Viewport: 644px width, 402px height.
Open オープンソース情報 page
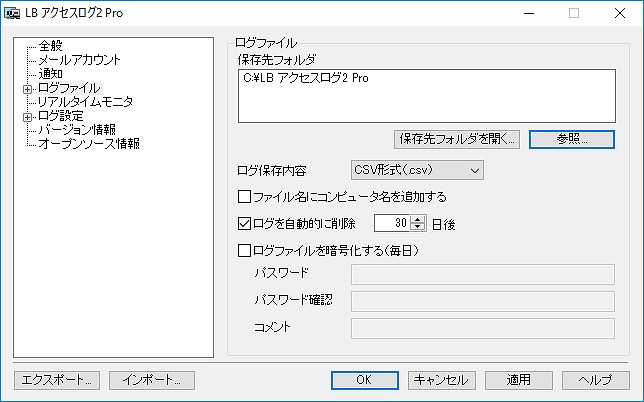(89, 144)
